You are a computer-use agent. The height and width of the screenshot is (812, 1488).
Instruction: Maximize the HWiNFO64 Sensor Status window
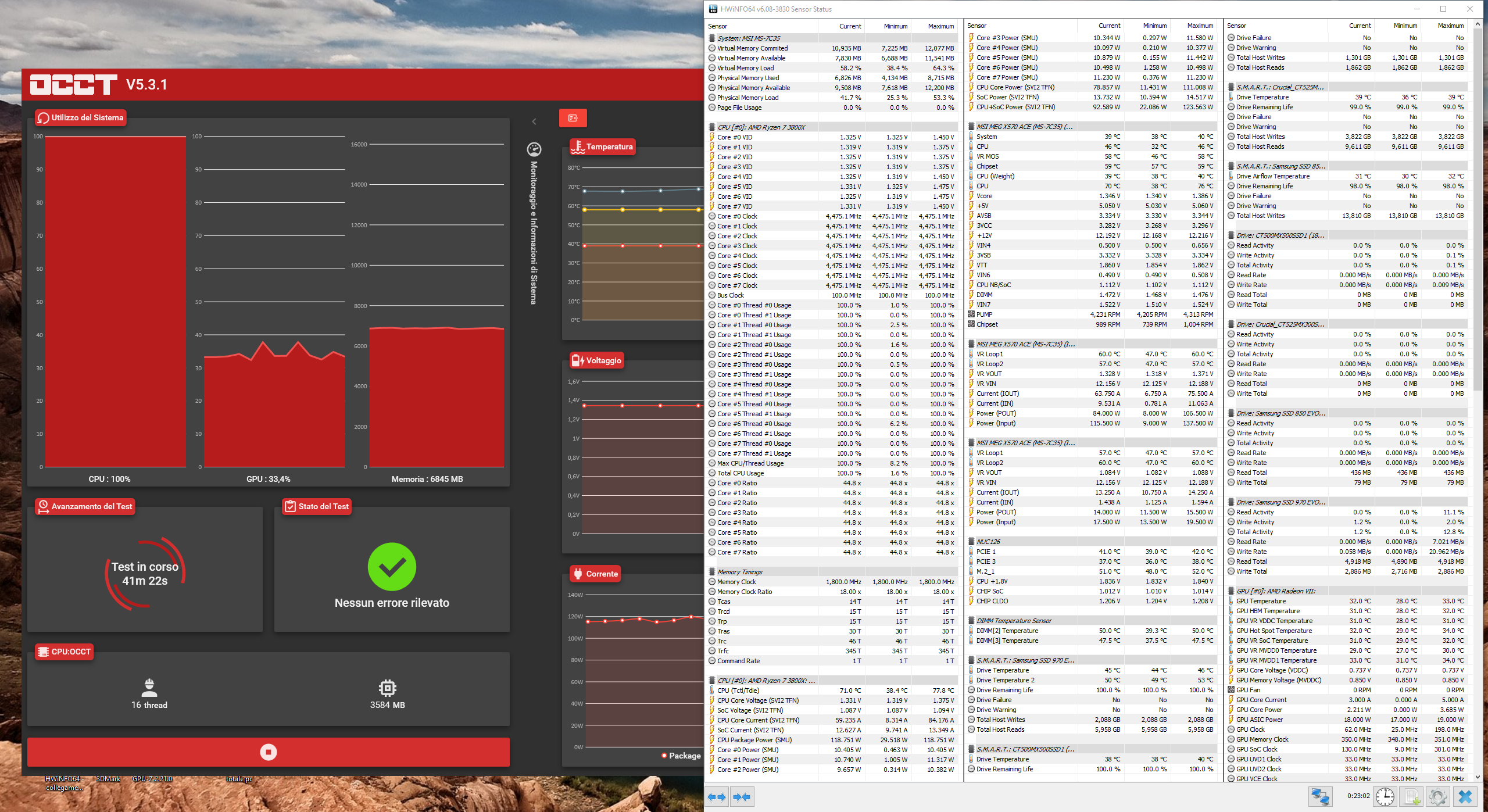click(1443, 9)
